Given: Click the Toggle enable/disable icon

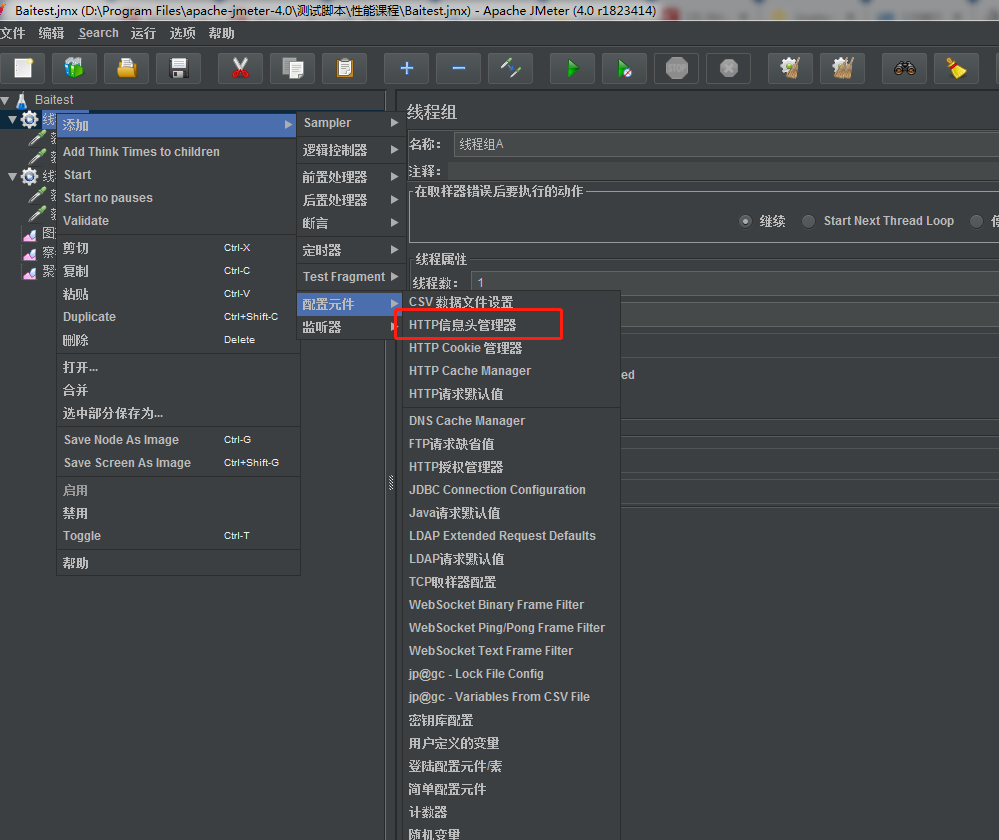Looking at the screenshot, I should pyautogui.click(x=511, y=68).
